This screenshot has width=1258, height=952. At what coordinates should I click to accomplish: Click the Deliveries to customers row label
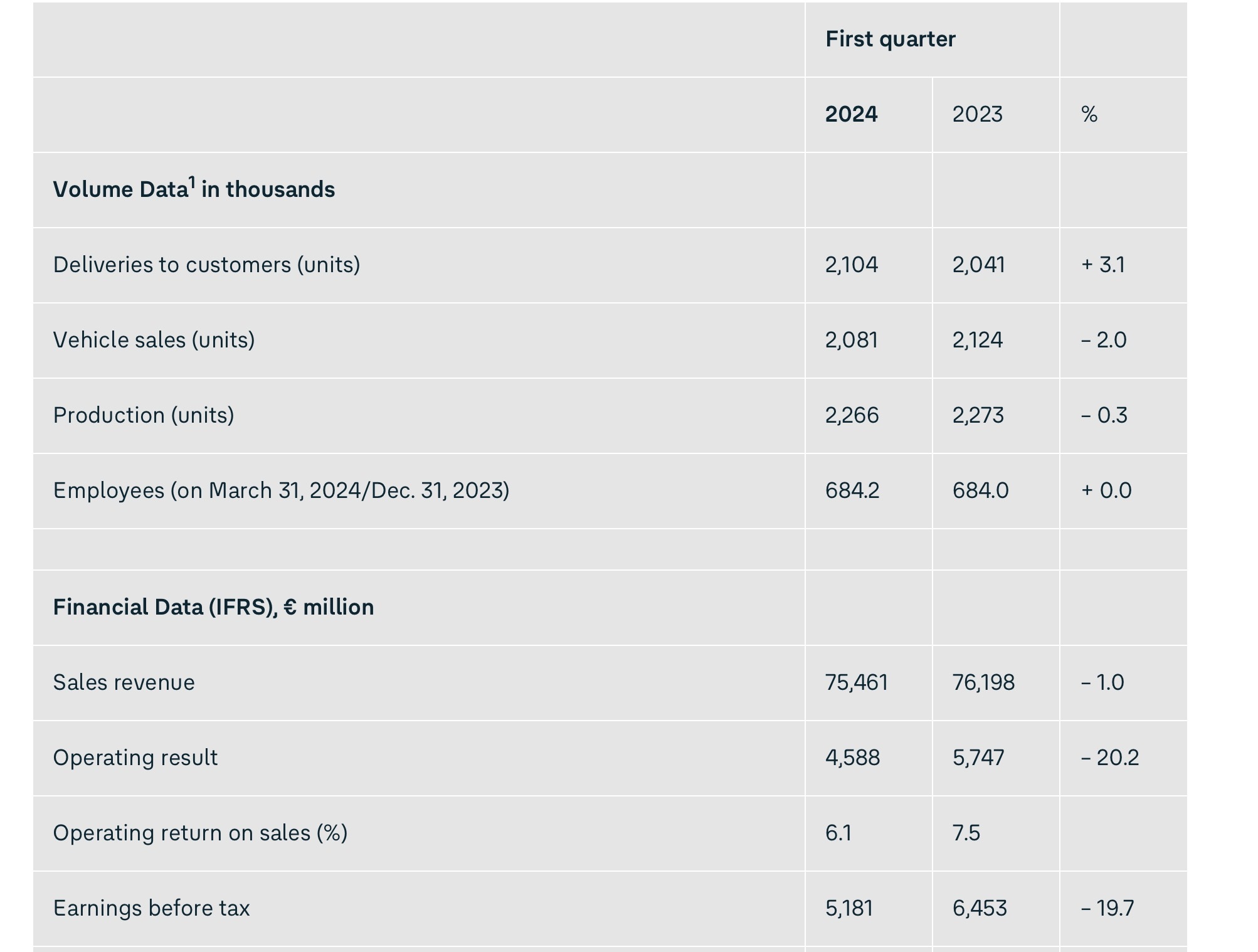[206, 265]
